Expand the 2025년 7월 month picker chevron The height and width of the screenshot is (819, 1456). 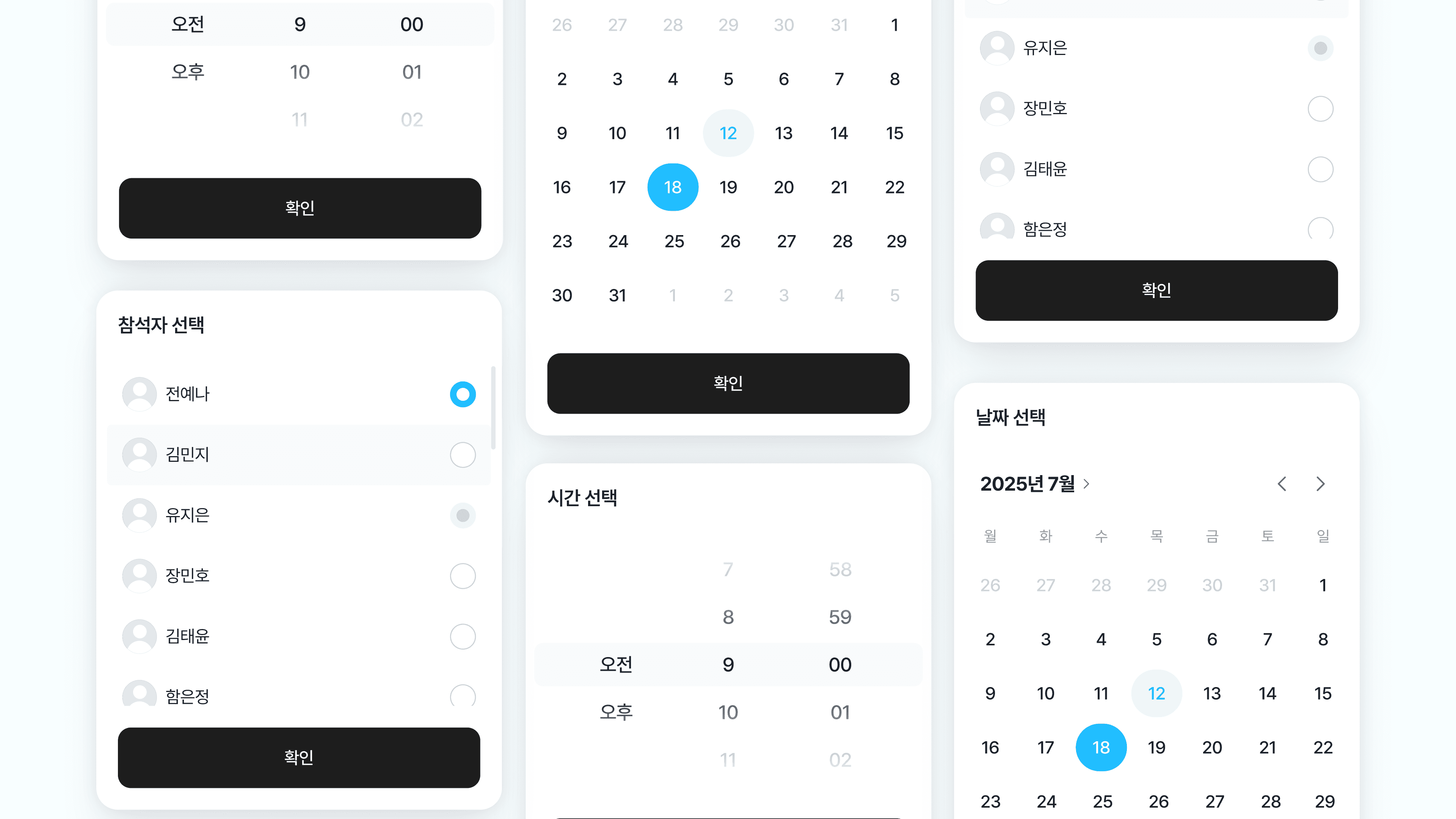click(1086, 484)
